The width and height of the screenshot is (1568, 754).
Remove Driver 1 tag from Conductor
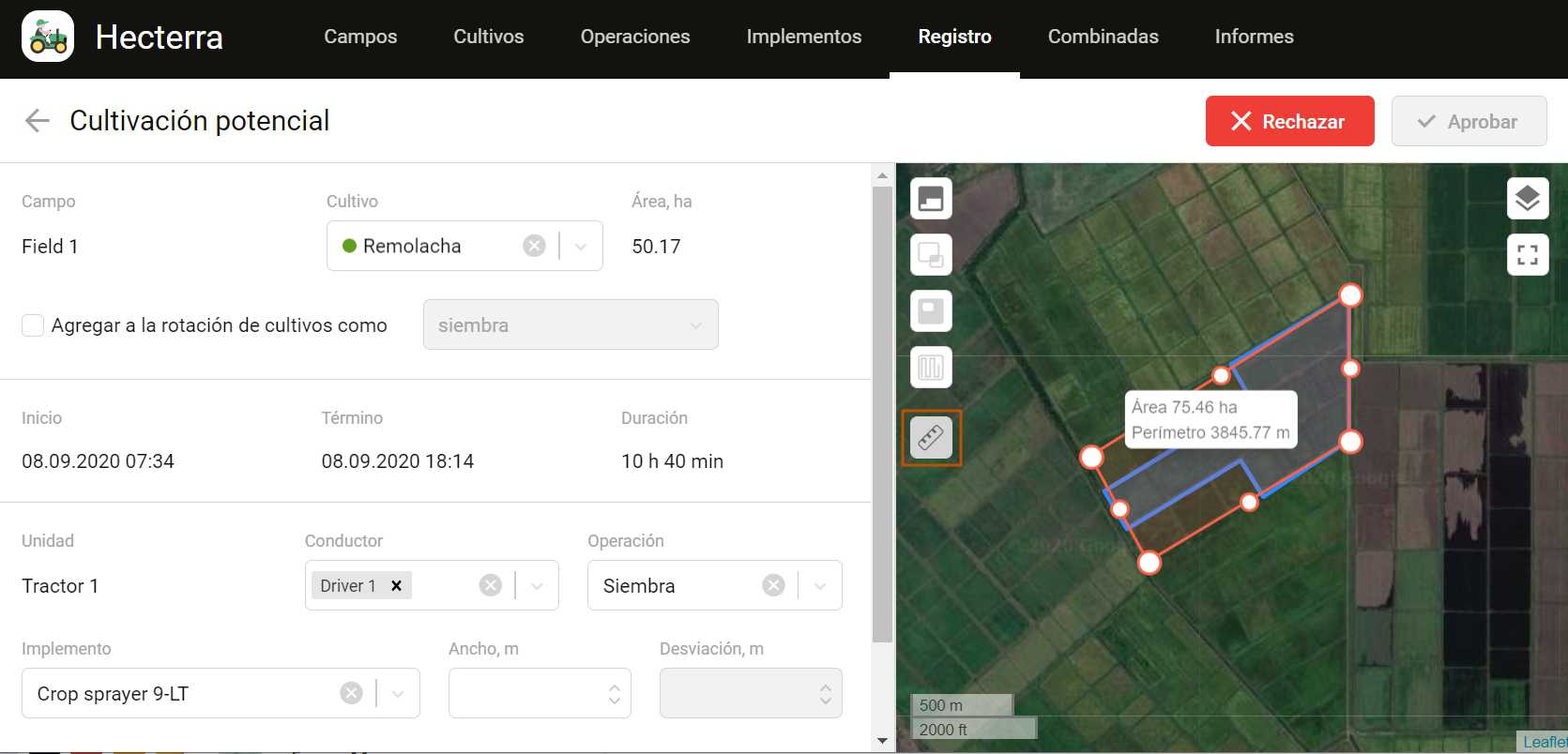(x=396, y=585)
